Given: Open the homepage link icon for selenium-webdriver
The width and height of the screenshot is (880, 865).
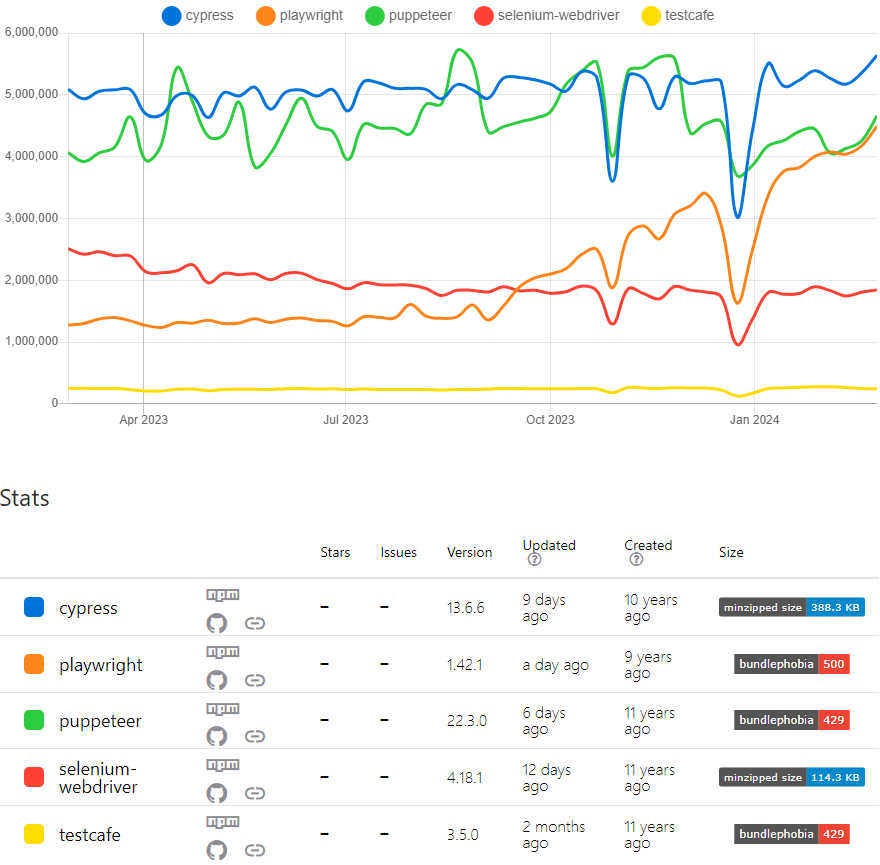Looking at the screenshot, I should tap(255, 793).
